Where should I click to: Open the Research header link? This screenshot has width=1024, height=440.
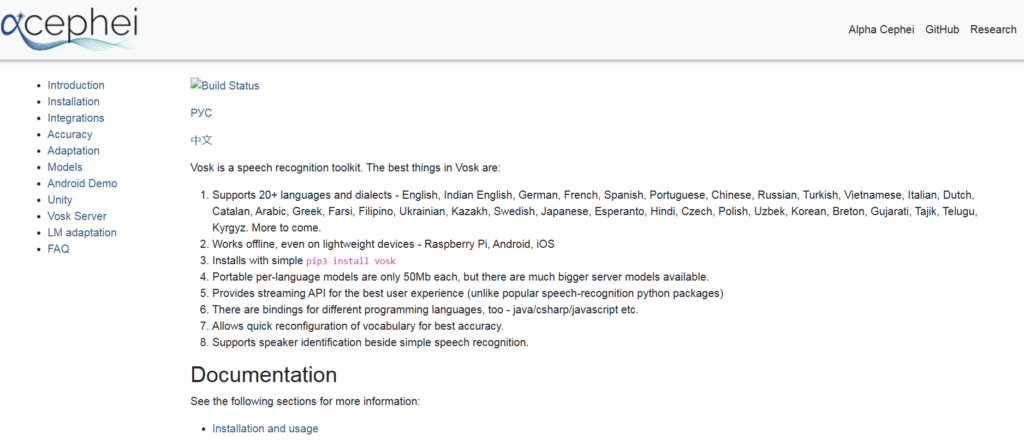pos(993,29)
